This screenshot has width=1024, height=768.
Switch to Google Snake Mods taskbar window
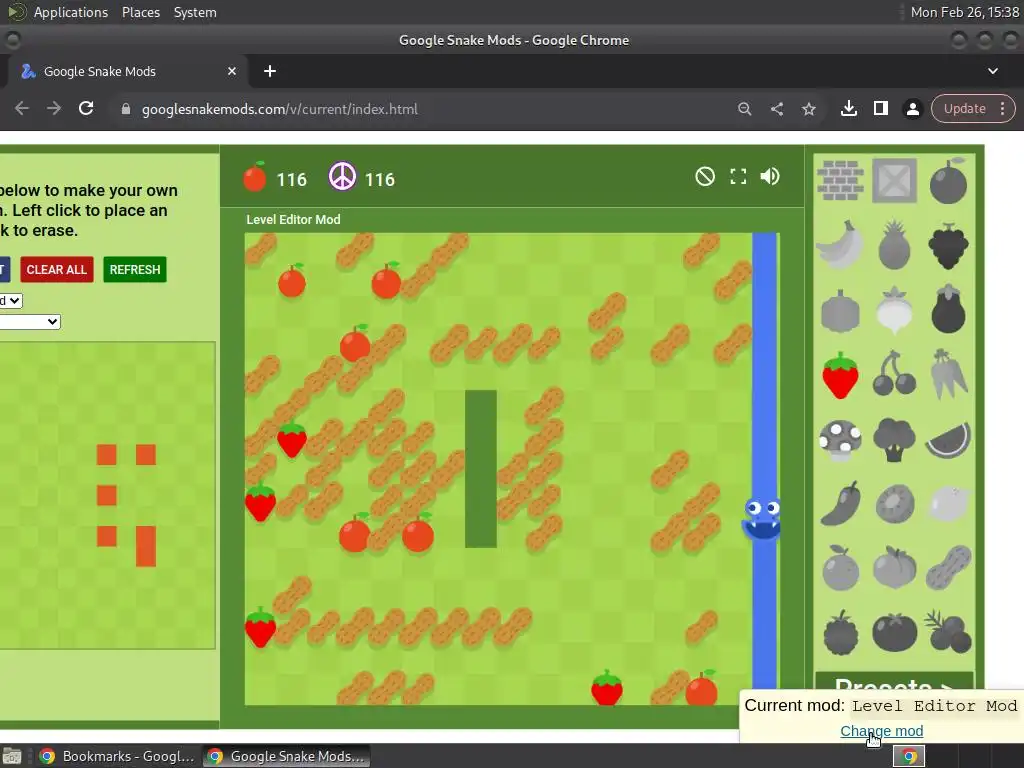pos(286,756)
